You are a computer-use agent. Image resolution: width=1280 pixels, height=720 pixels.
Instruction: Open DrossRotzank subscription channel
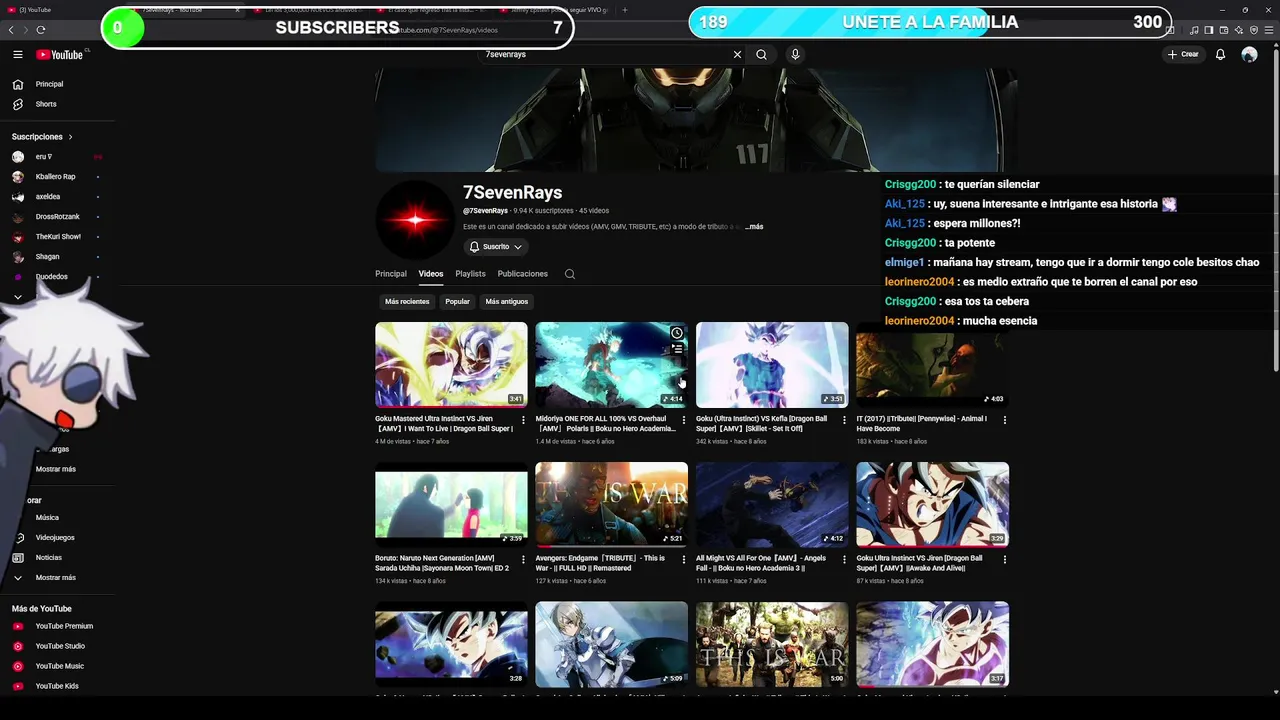tap(55, 217)
